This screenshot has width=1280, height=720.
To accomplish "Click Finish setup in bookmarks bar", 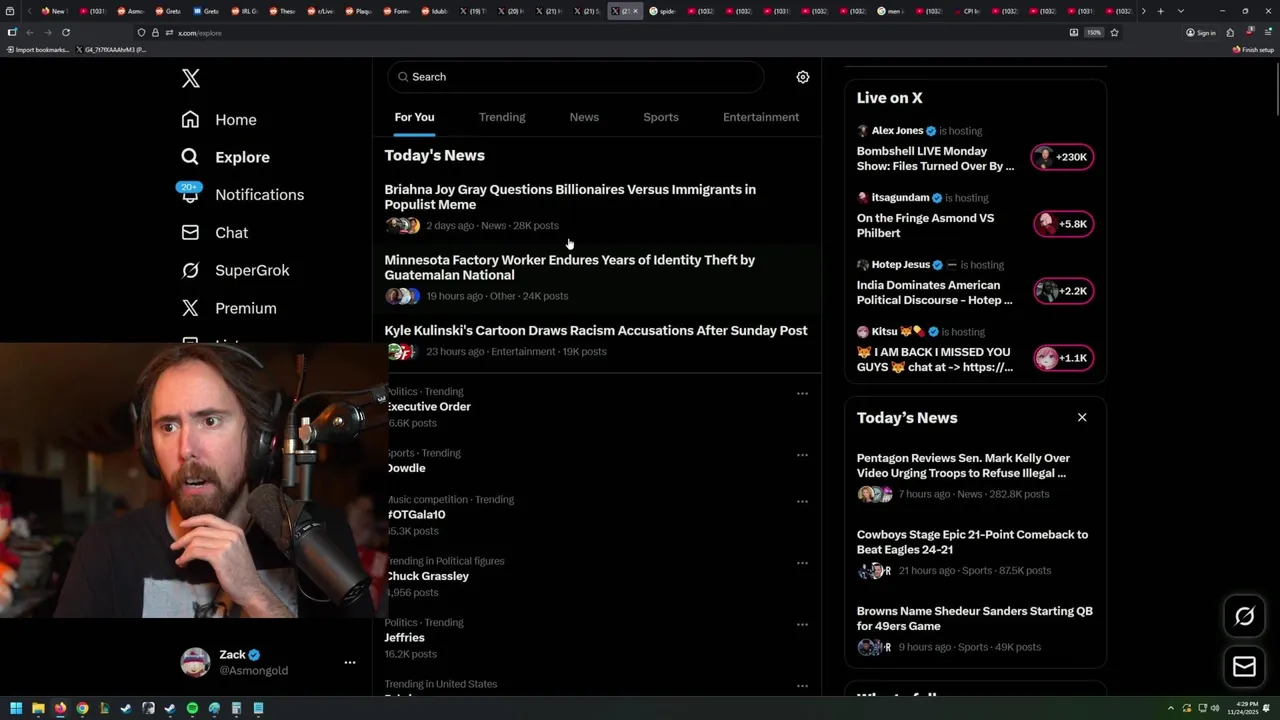I will 1254,49.
